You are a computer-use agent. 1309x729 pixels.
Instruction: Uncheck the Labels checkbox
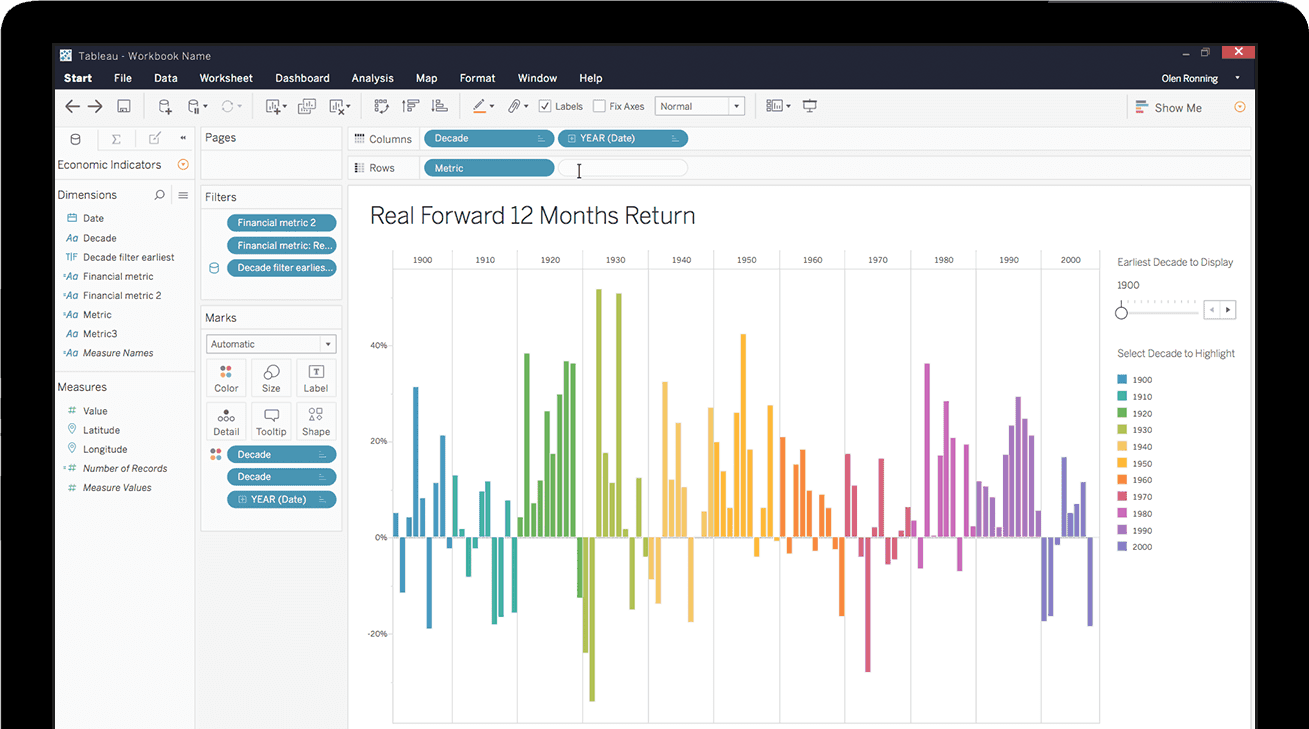pyautogui.click(x=545, y=106)
